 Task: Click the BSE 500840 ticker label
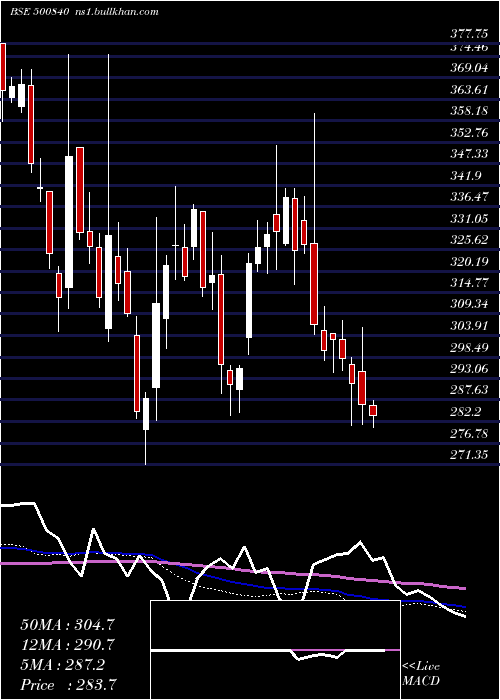point(39,12)
